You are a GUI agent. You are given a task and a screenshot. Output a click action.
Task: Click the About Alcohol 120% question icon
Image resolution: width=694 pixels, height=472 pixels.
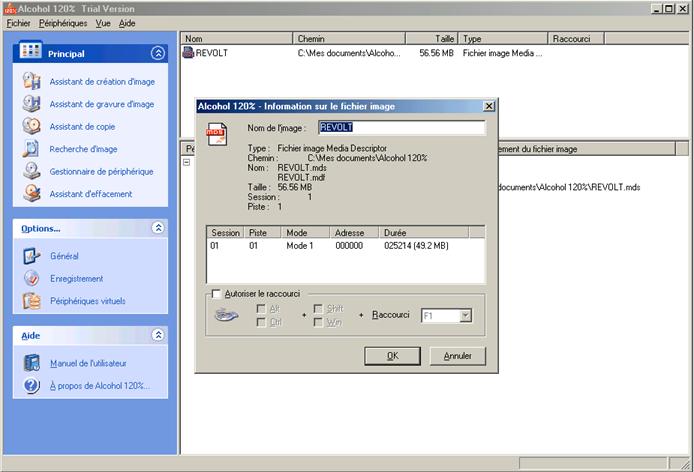click(32, 386)
